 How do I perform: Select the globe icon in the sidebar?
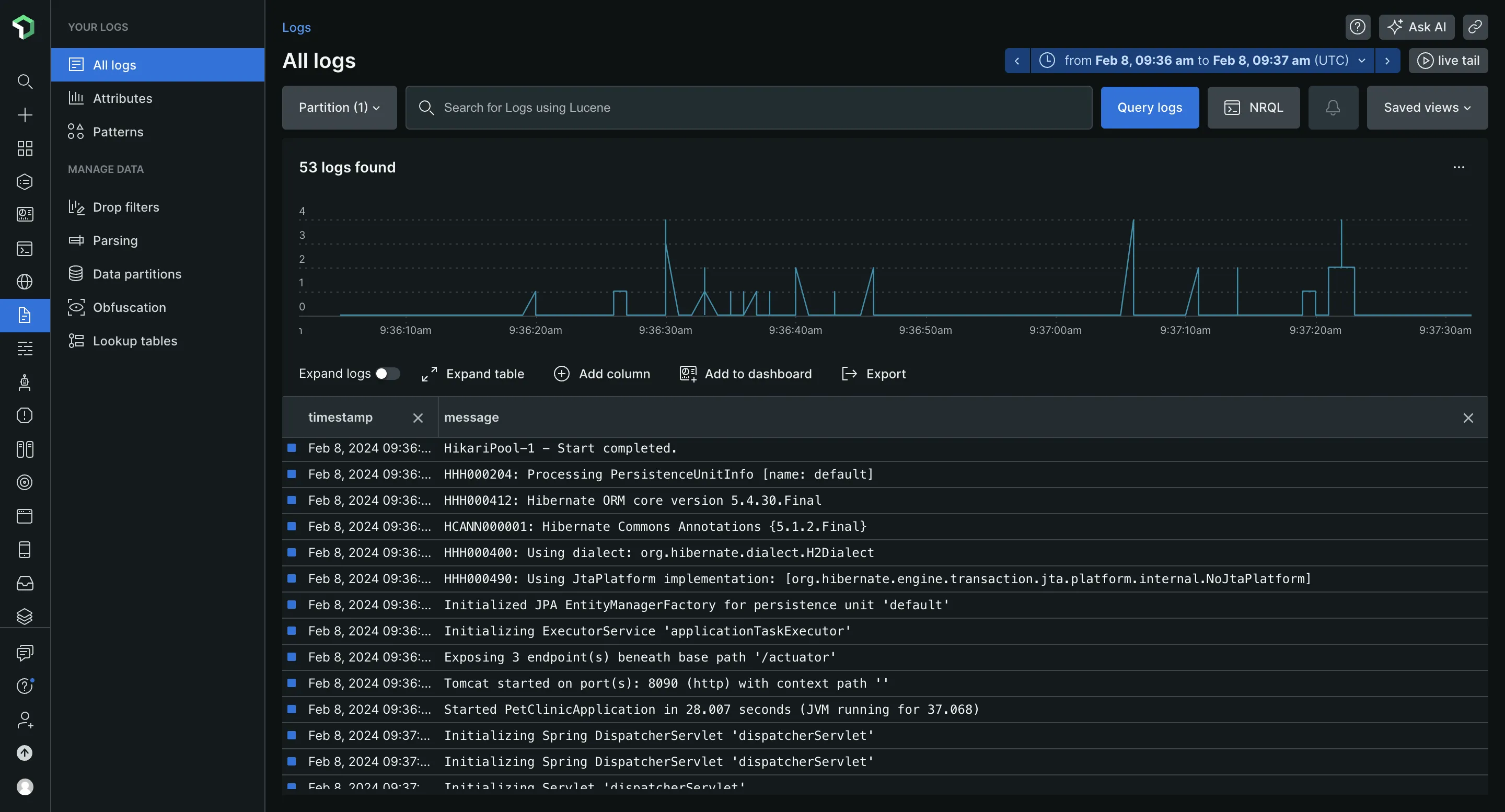[x=25, y=281]
